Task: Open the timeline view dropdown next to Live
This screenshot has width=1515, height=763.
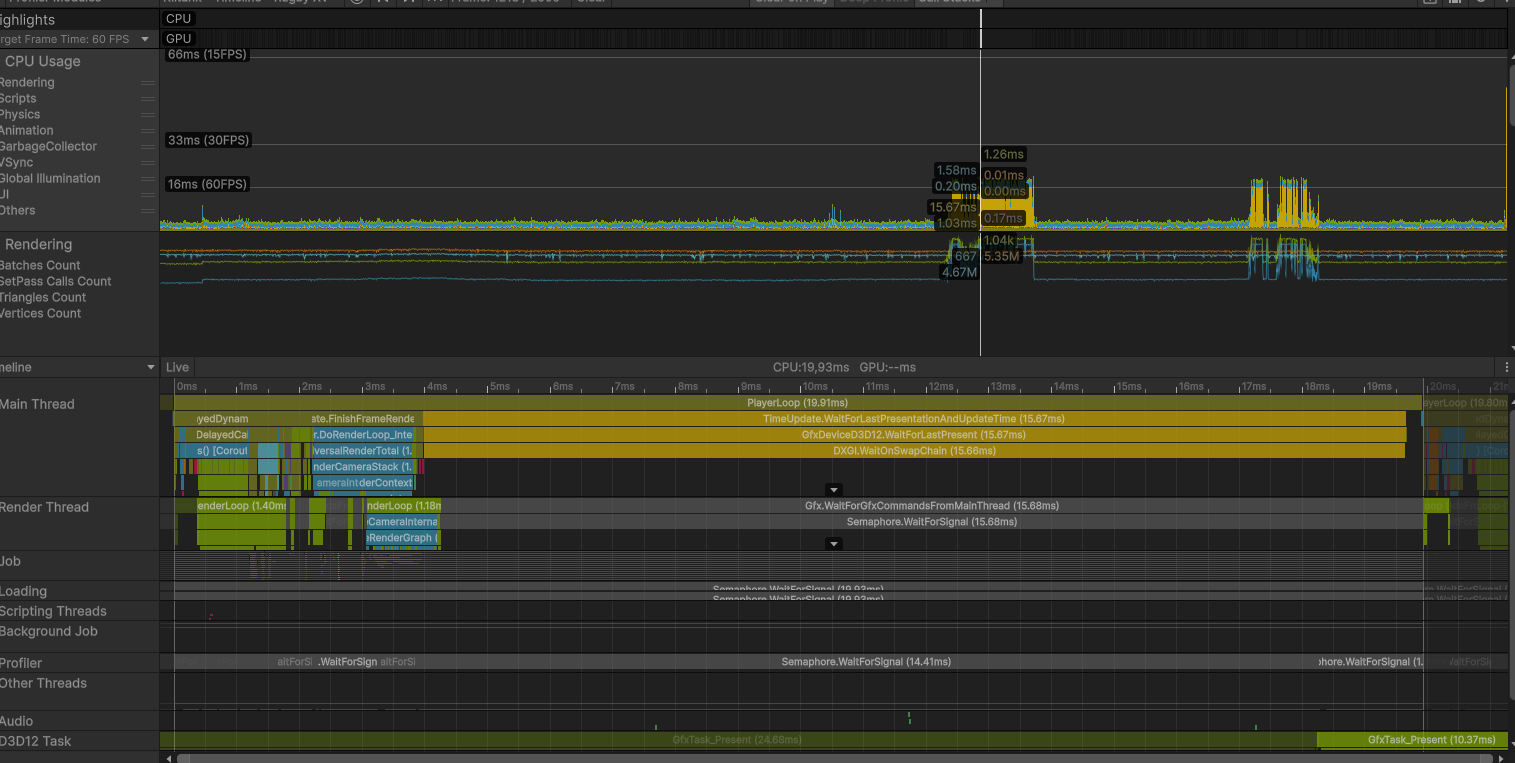Action: (150, 367)
